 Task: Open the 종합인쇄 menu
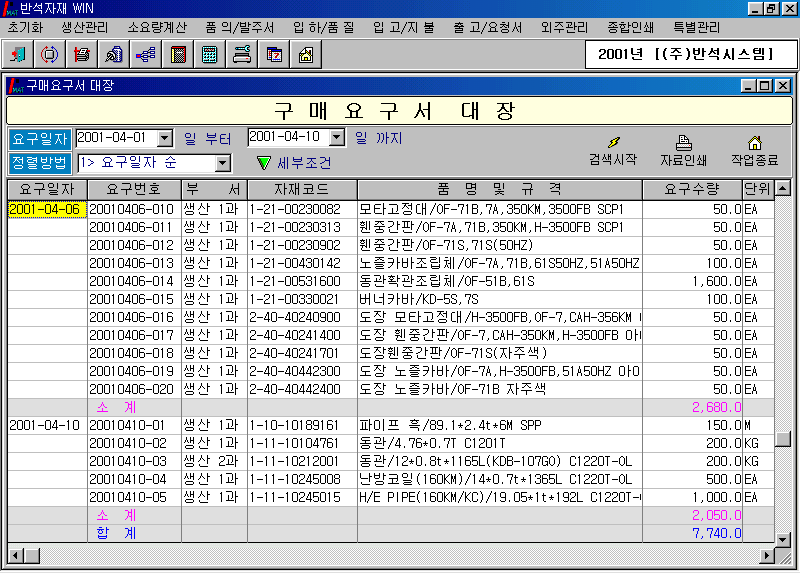coord(632,27)
